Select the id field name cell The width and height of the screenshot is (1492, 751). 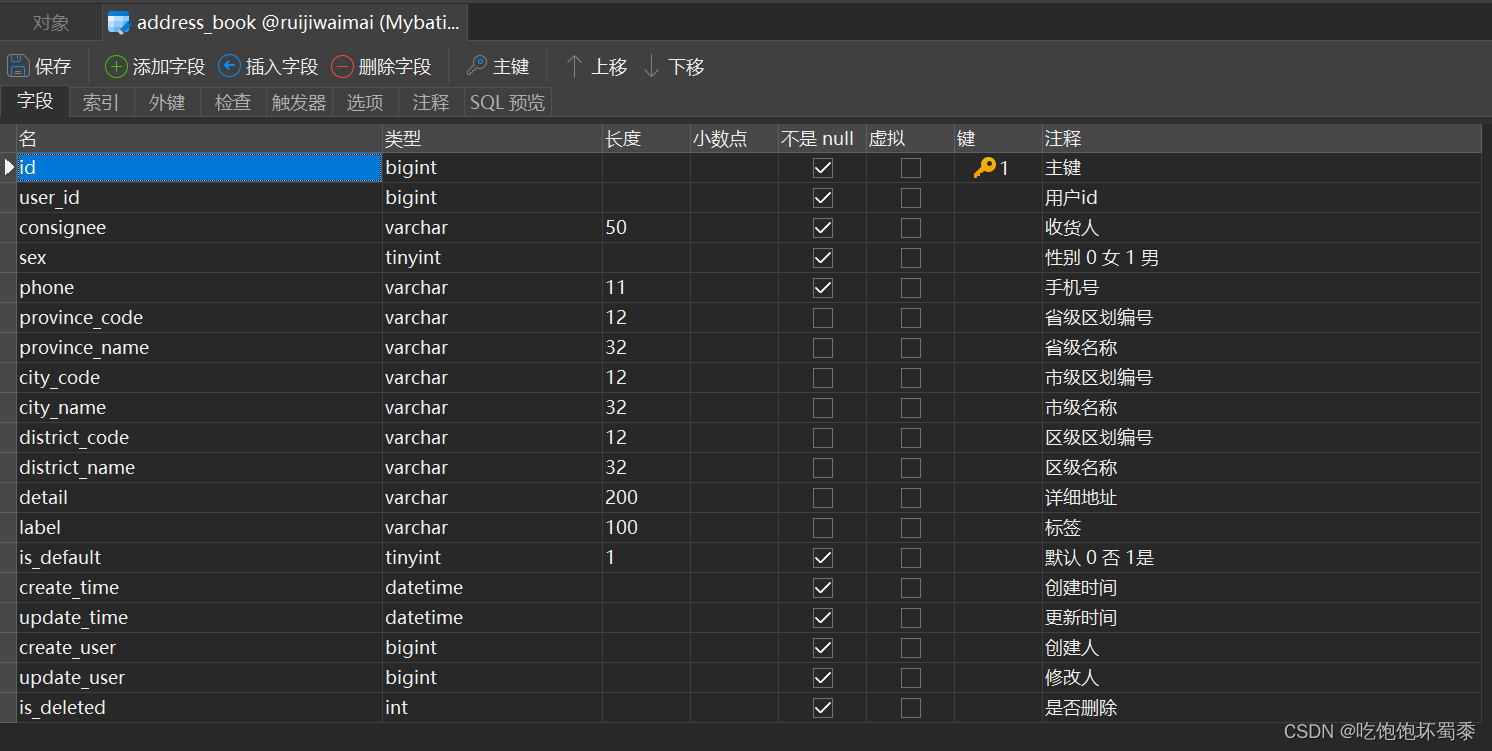point(199,168)
